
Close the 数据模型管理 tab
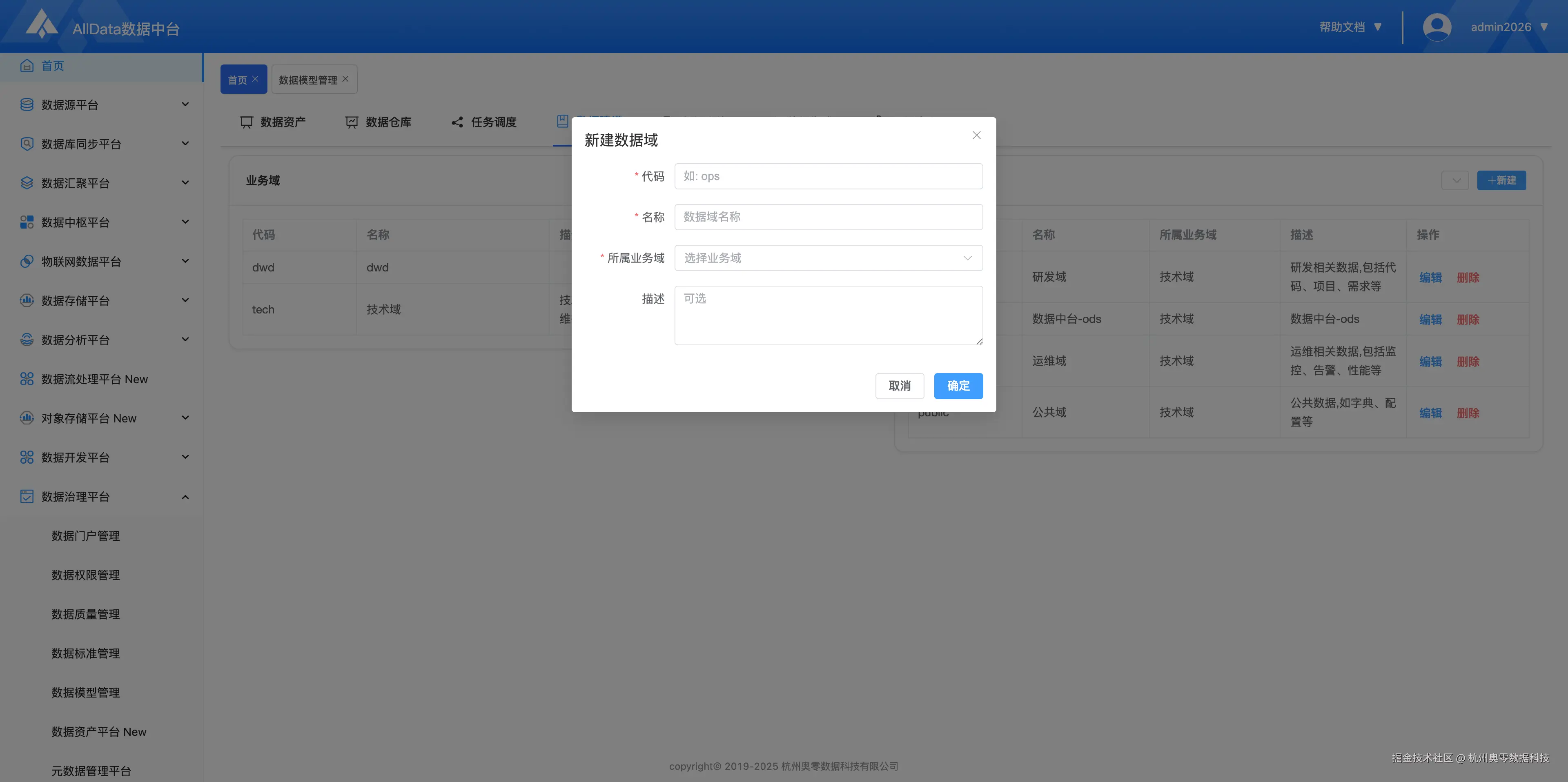coord(346,79)
